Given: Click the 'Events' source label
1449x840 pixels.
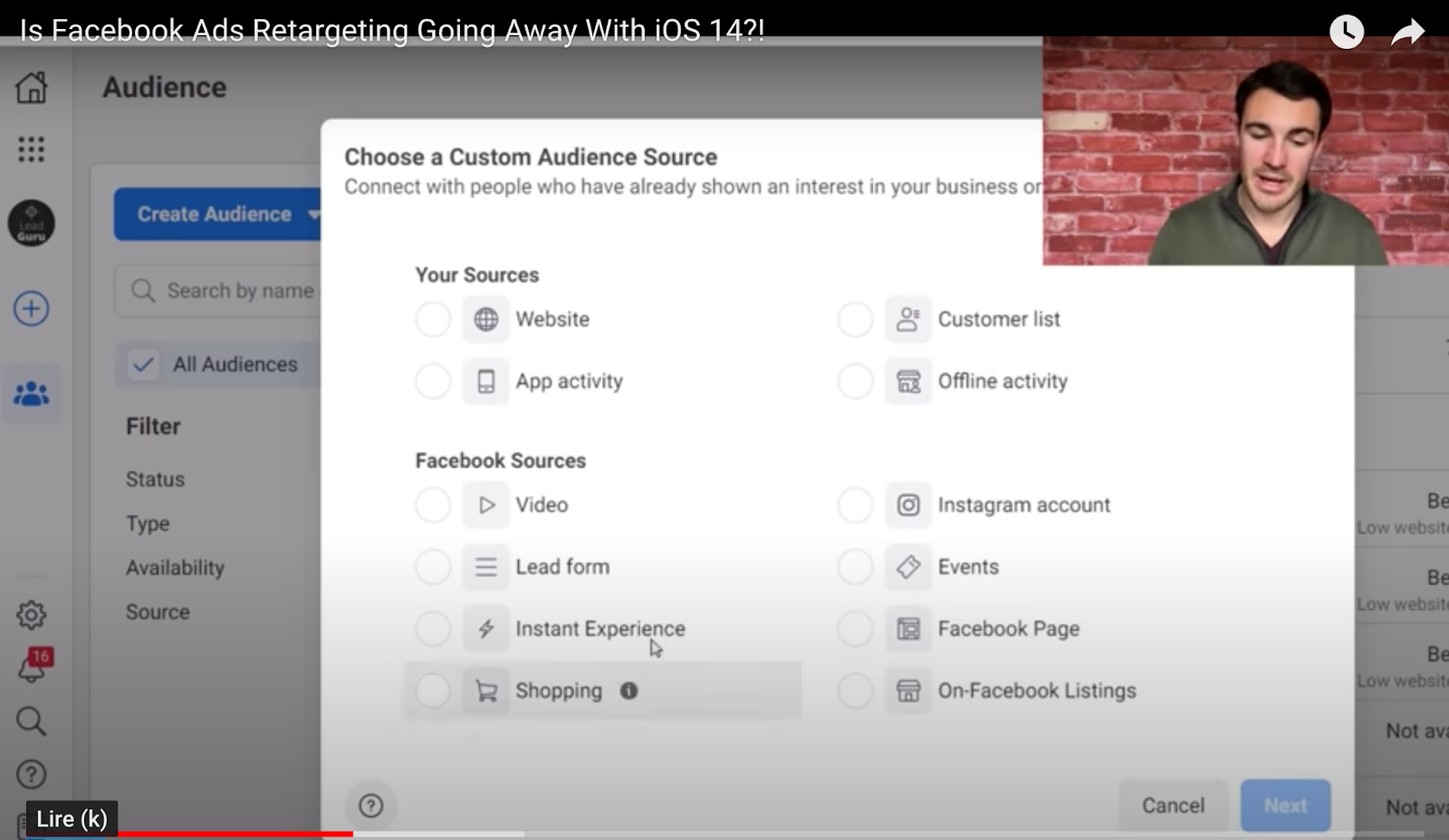Looking at the screenshot, I should point(968,567).
